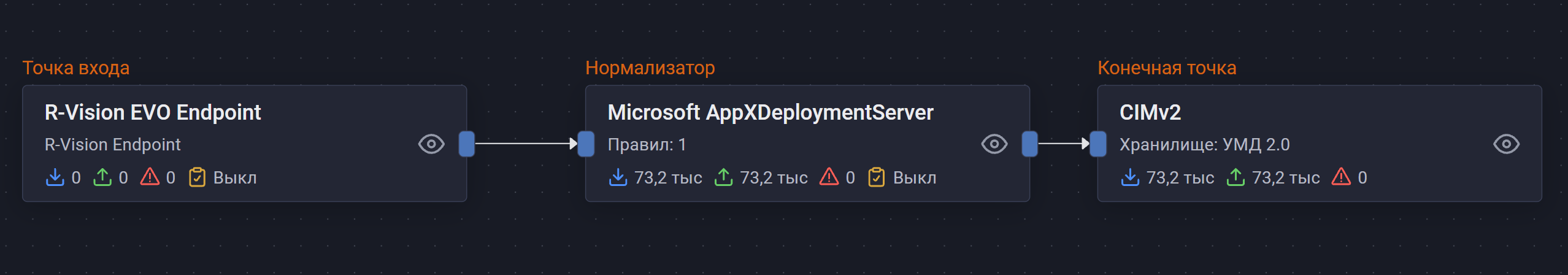Click incoming '73,2 тыс' value on CIMv2
Viewport: 1568px width, 275px height.
(x=1180, y=178)
